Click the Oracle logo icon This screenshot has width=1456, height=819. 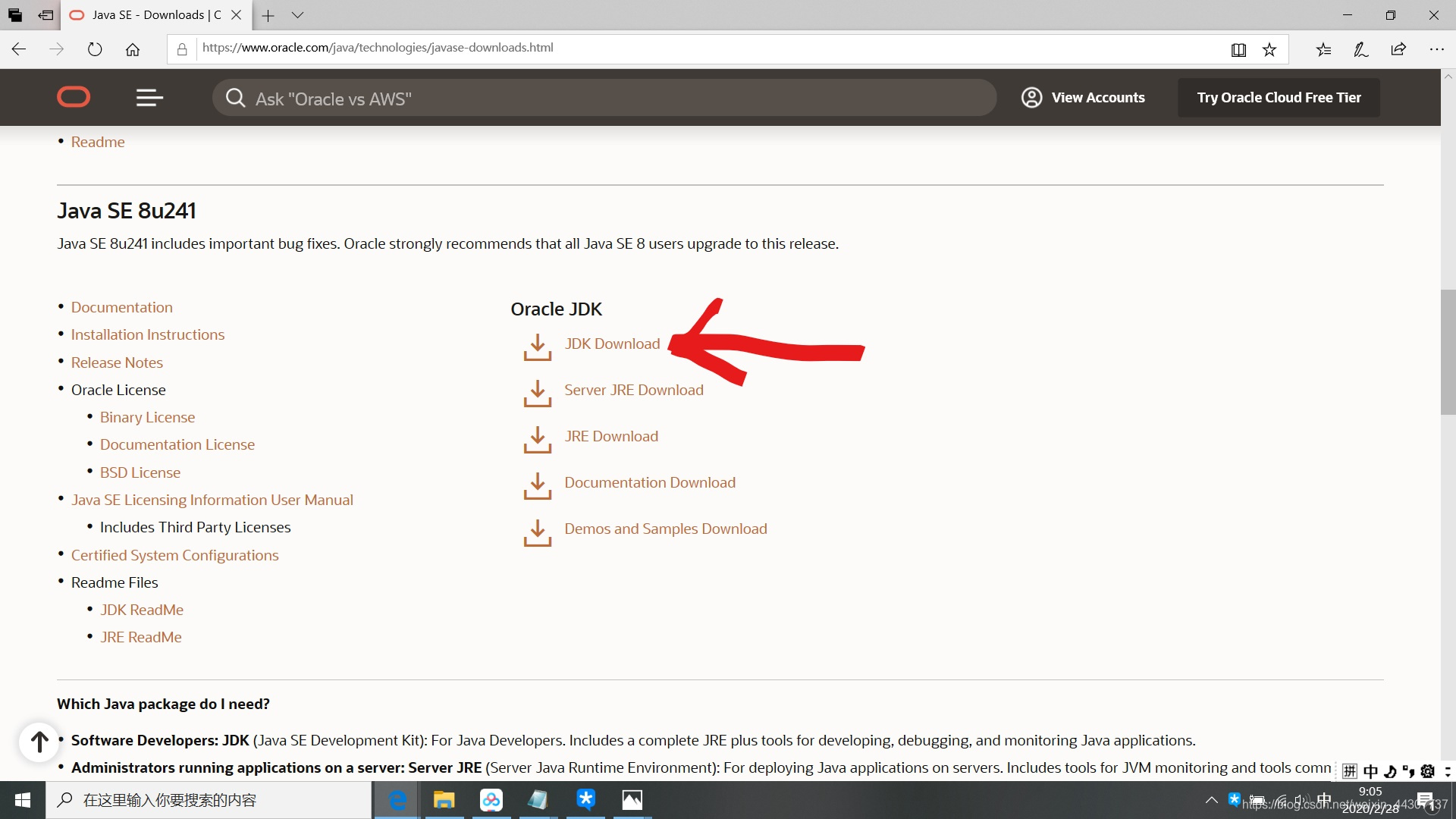click(74, 97)
